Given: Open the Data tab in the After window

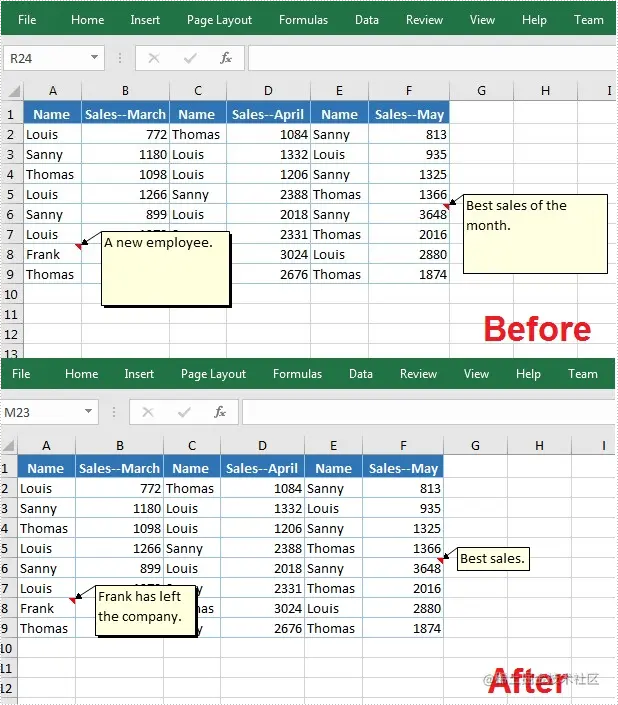Looking at the screenshot, I should [361, 374].
